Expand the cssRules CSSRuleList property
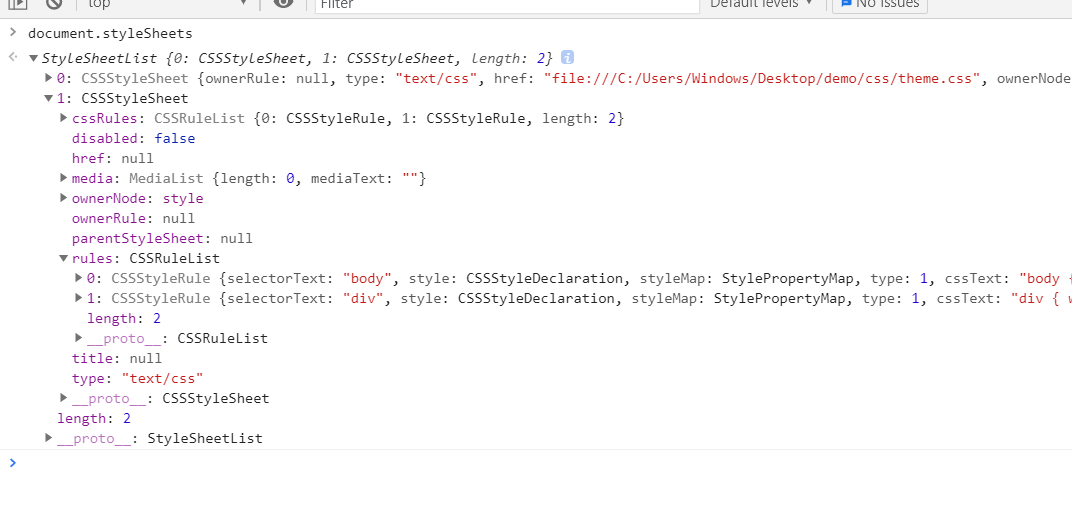 coord(64,118)
